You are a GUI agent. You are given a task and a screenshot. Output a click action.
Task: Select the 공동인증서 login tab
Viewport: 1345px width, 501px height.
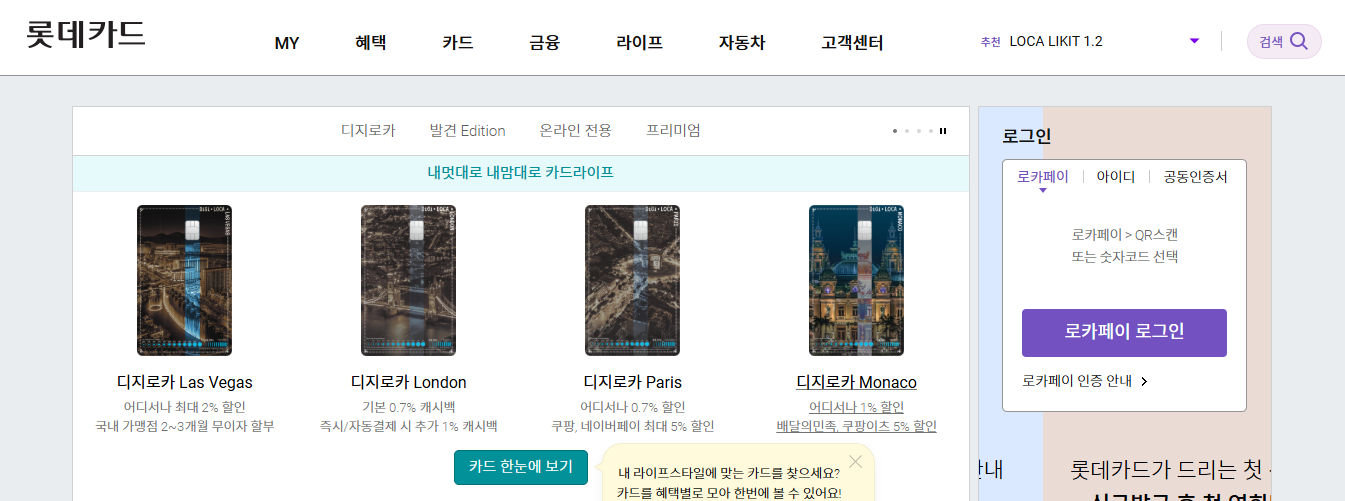[1195, 177]
